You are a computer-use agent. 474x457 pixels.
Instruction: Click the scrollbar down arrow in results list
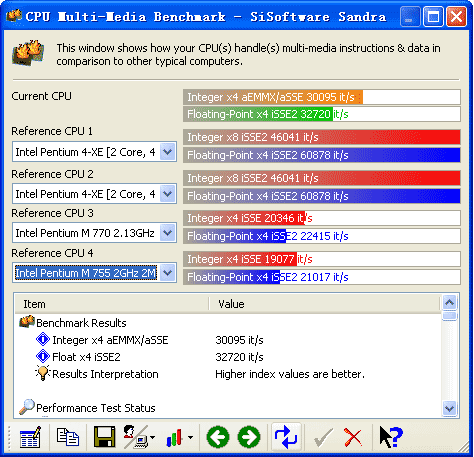click(449, 408)
